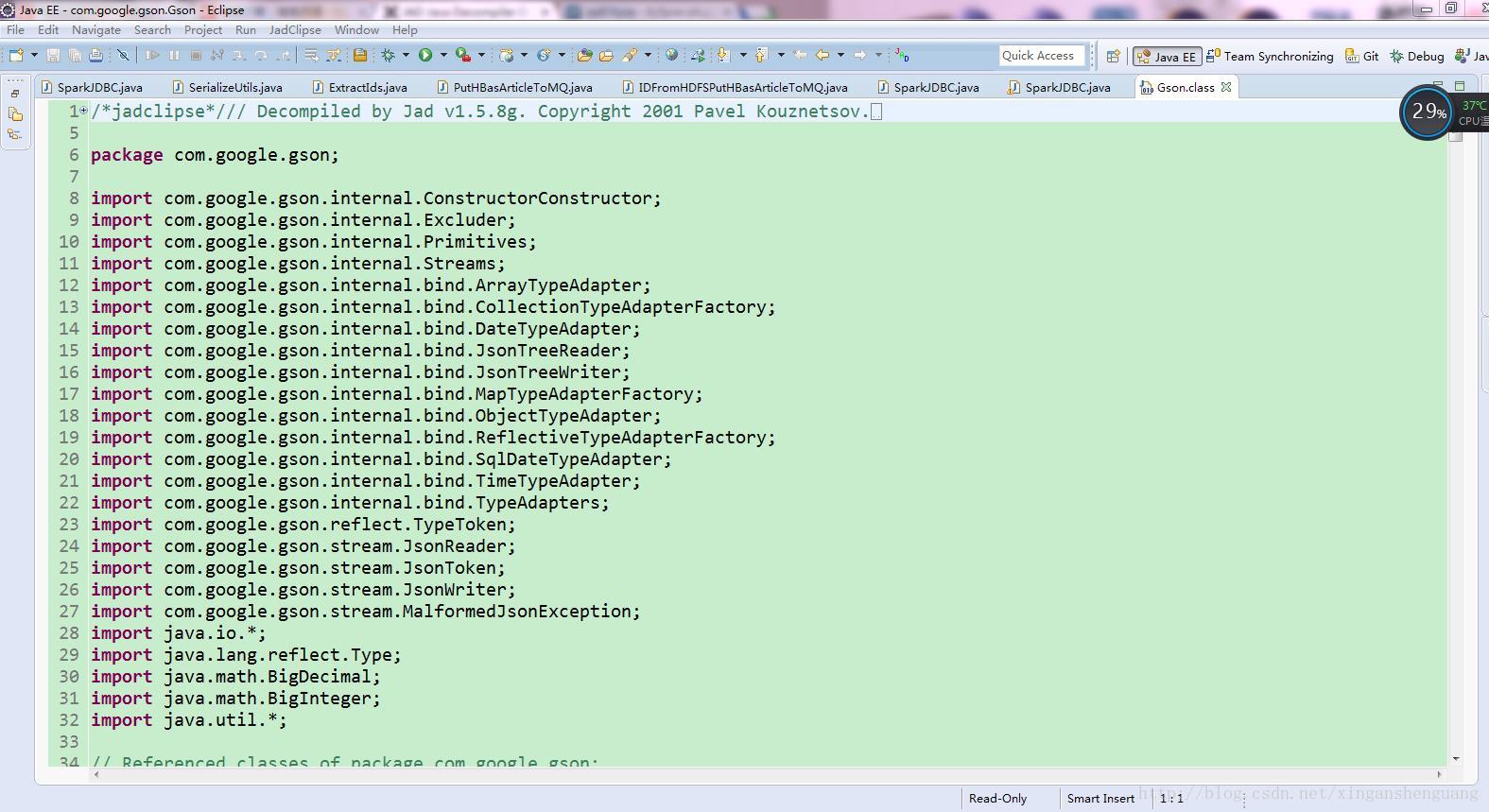Open the Project menu
This screenshot has width=1489, height=812.
click(203, 29)
